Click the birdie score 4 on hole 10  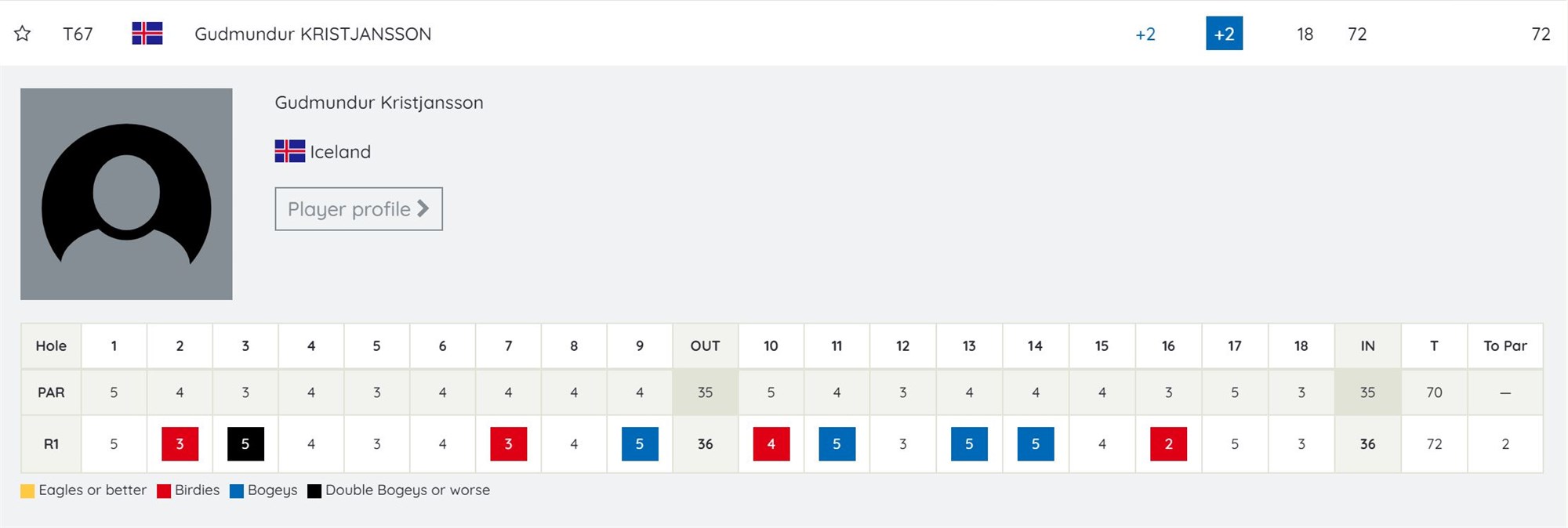click(x=771, y=444)
